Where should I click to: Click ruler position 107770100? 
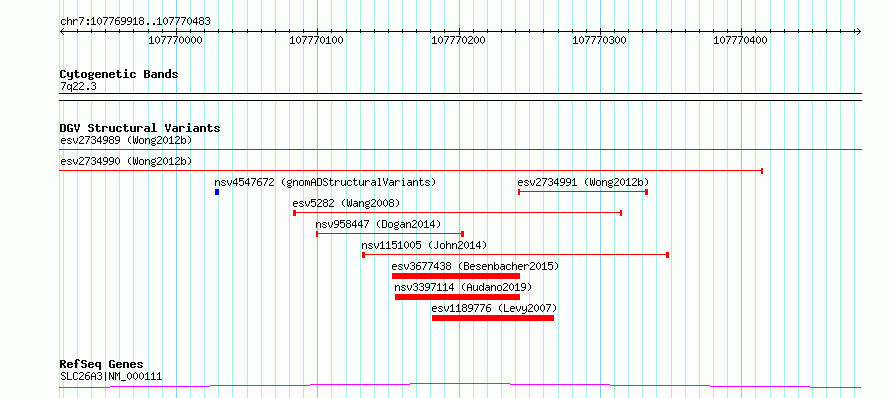pyautogui.click(x=317, y=40)
